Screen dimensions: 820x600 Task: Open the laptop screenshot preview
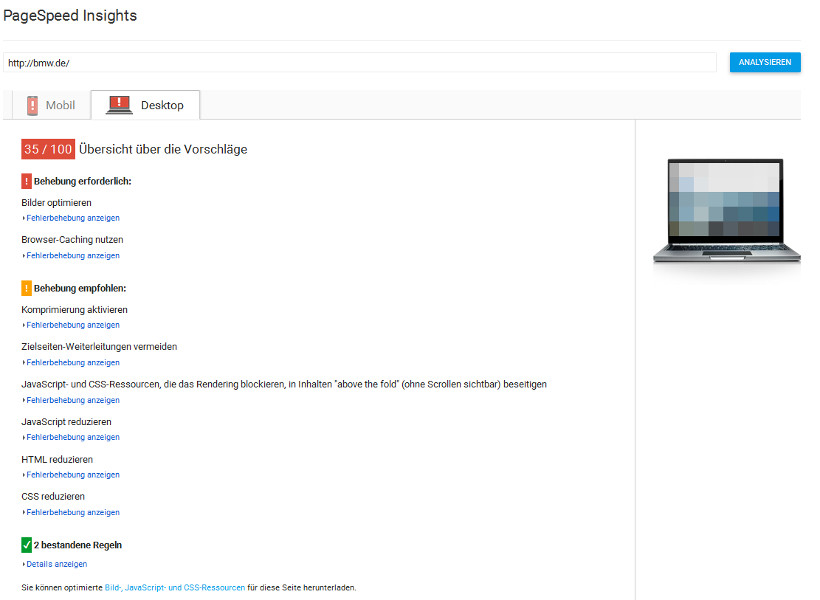726,210
